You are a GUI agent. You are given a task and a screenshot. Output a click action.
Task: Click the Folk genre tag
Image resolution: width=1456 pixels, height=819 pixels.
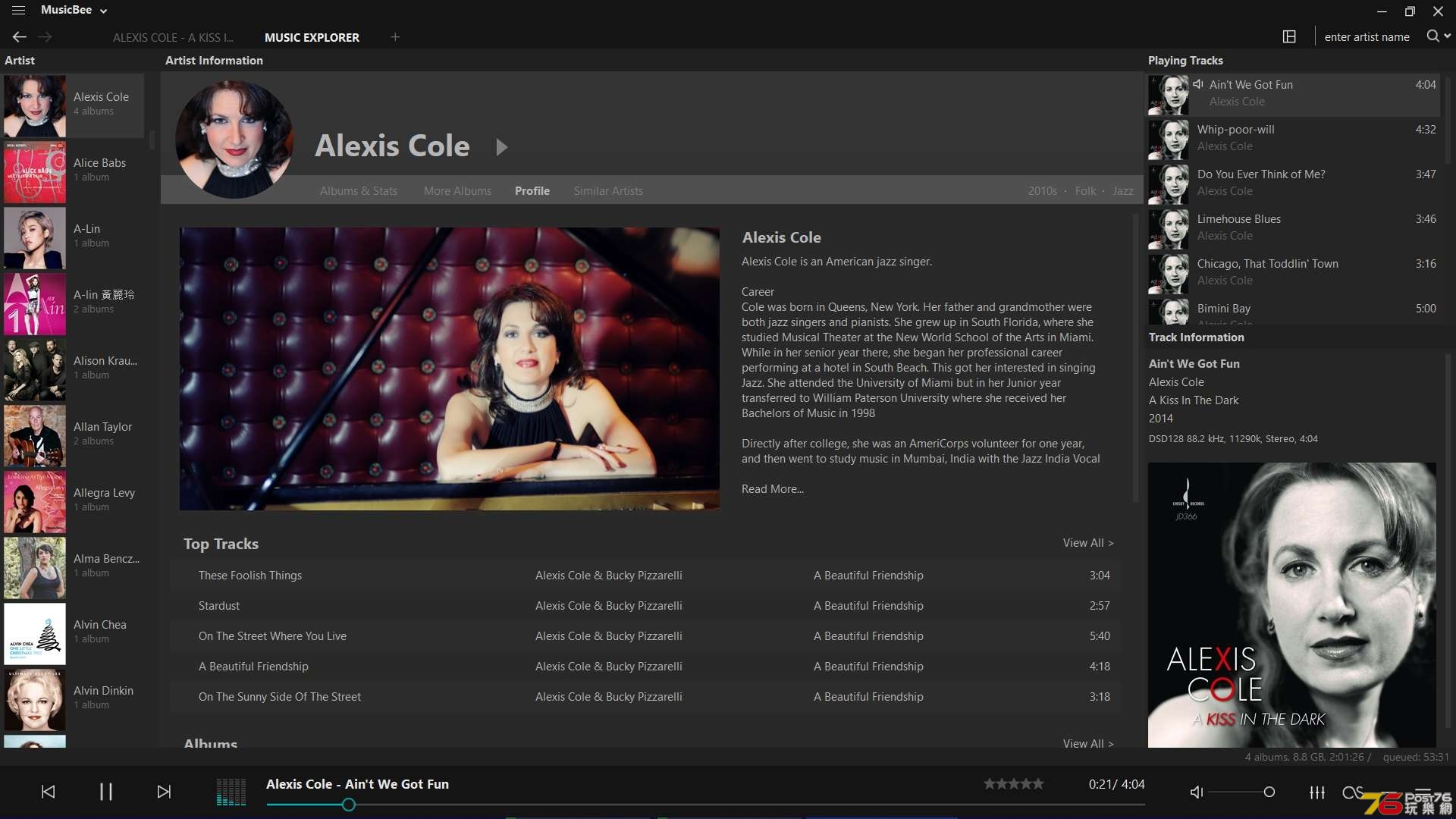[x=1085, y=191]
